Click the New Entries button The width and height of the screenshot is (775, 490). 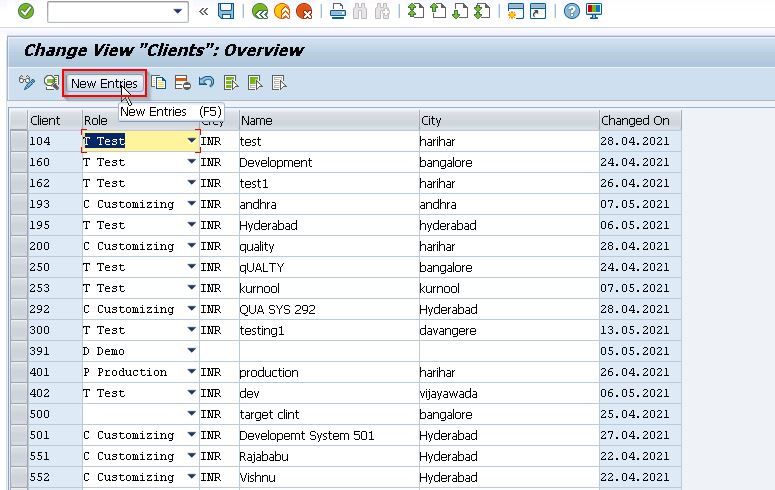[104, 83]
